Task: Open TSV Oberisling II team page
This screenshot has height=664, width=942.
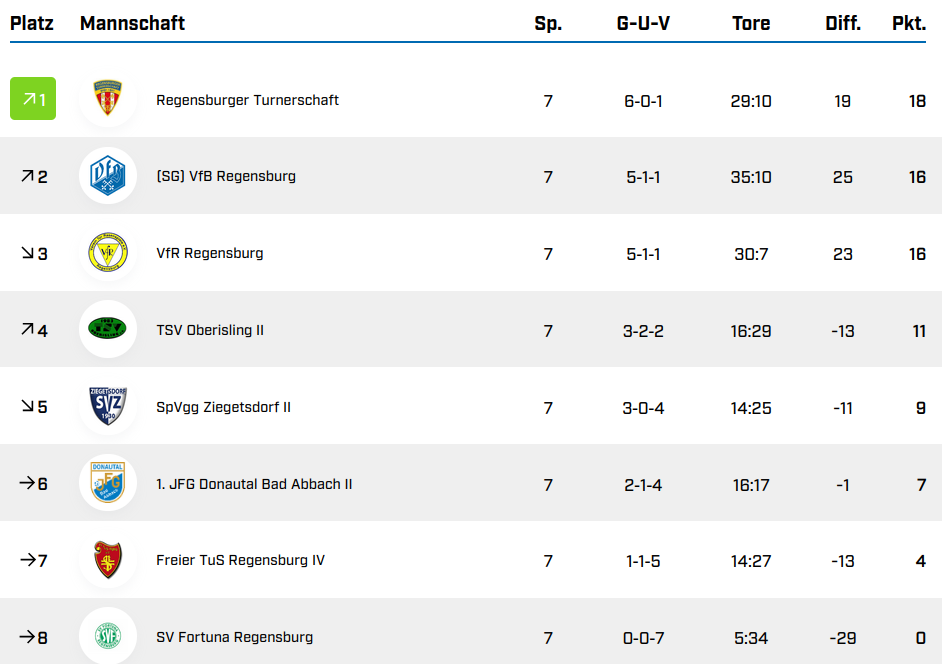Action: point(210,330)
